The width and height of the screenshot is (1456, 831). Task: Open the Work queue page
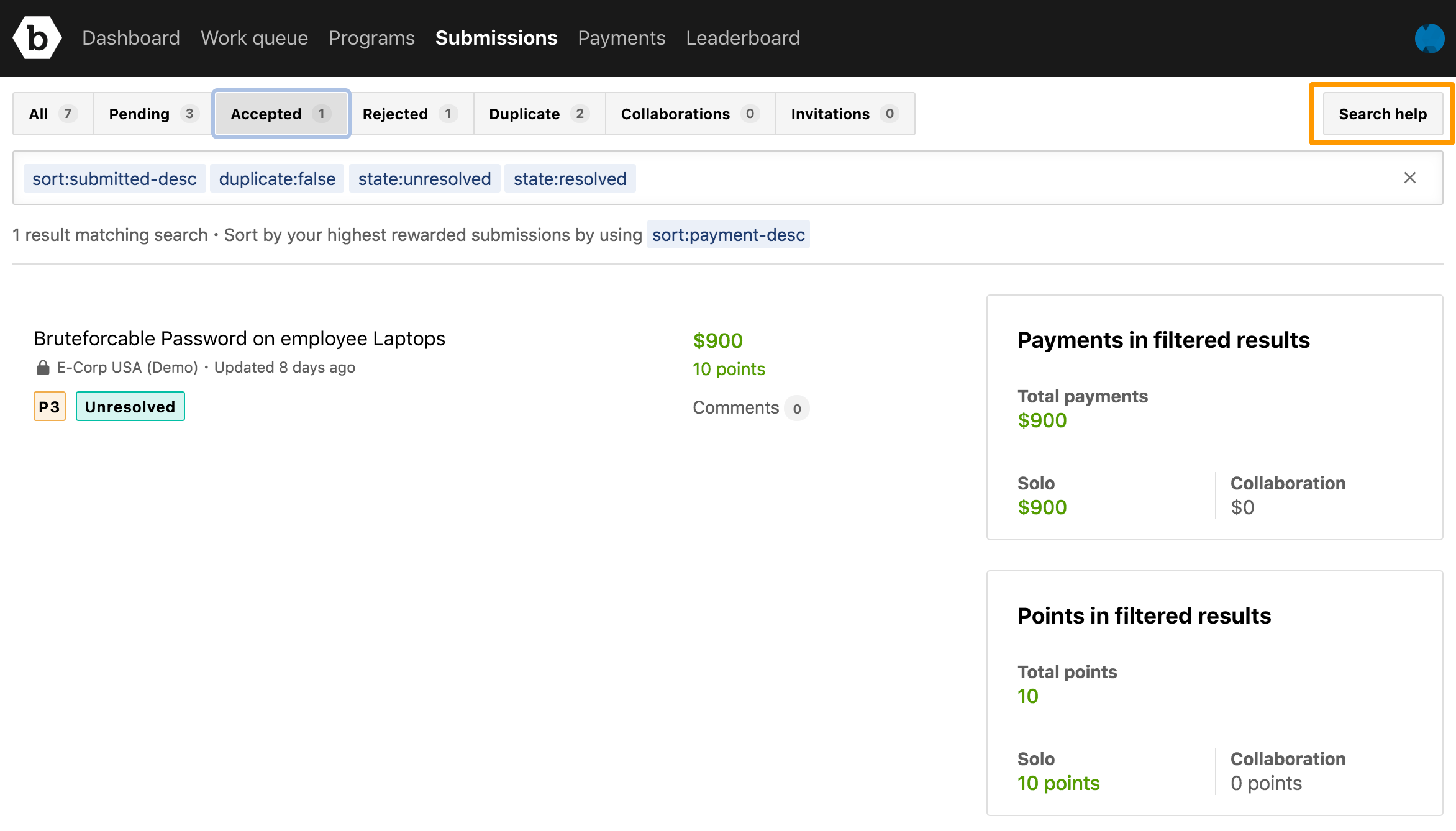coord(254,38)
